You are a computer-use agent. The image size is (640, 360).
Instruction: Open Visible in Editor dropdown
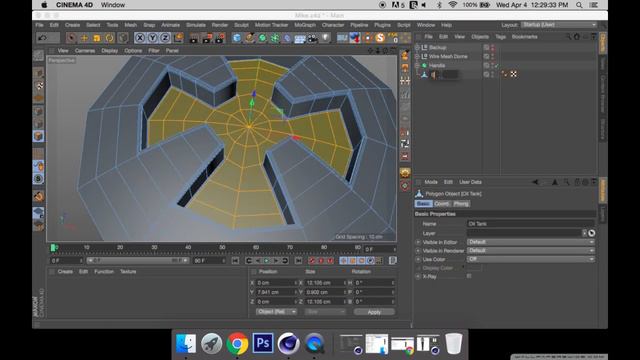530,242
